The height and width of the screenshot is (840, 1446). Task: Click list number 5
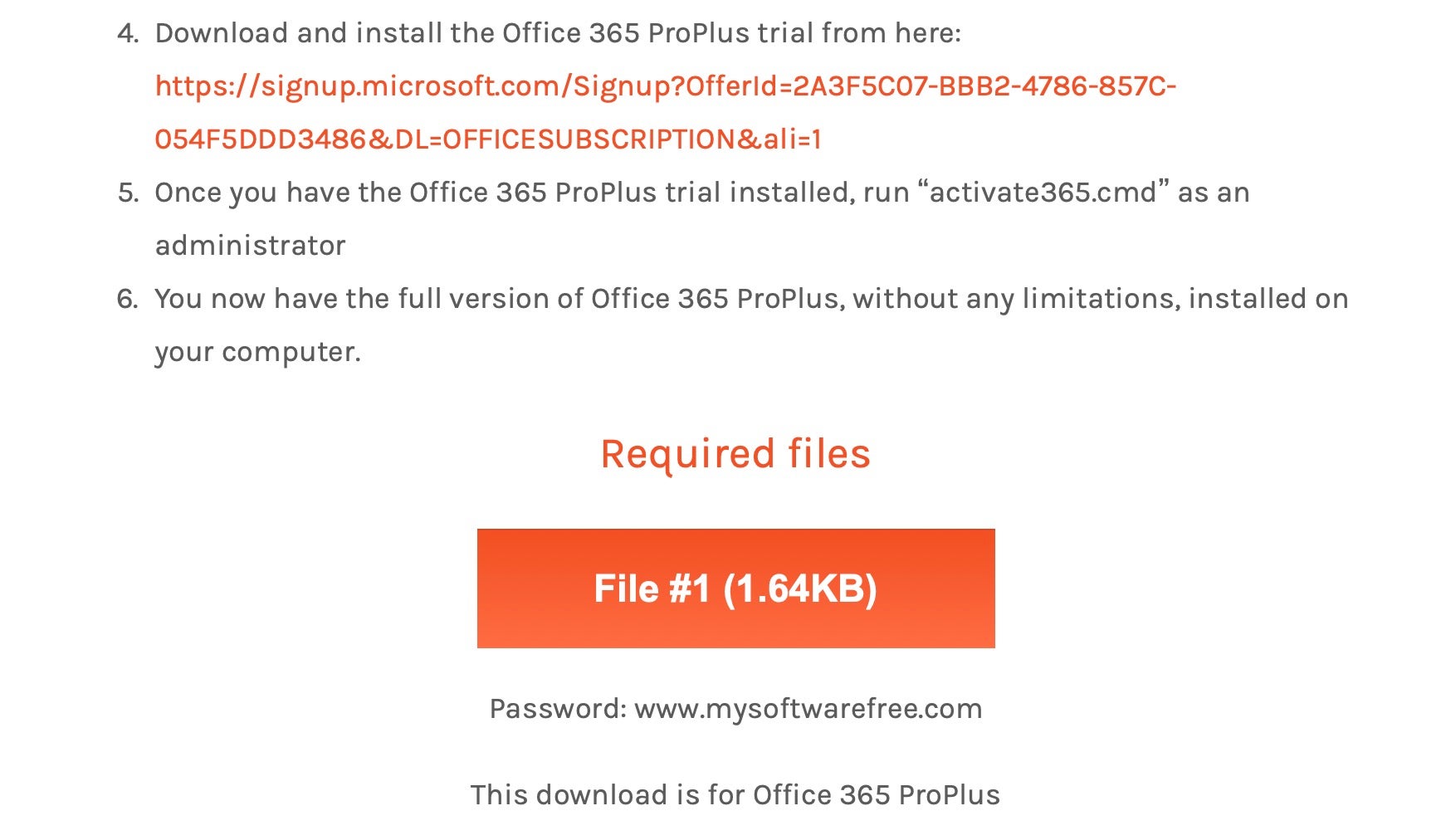128,193
